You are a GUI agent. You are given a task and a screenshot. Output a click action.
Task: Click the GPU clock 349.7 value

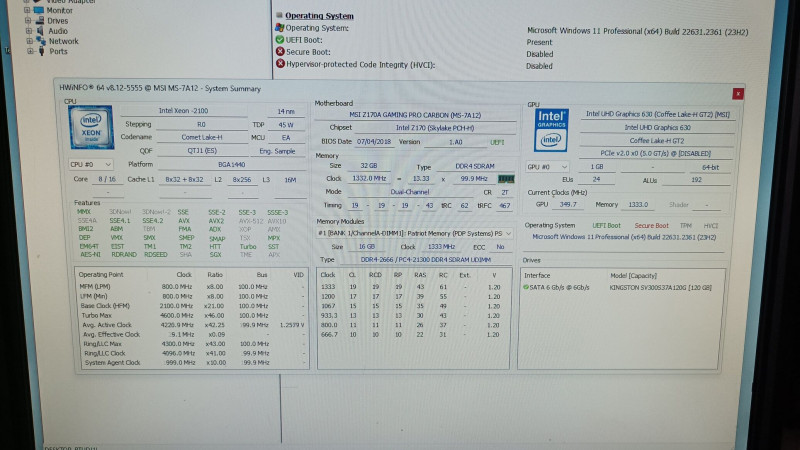(567, 204)
